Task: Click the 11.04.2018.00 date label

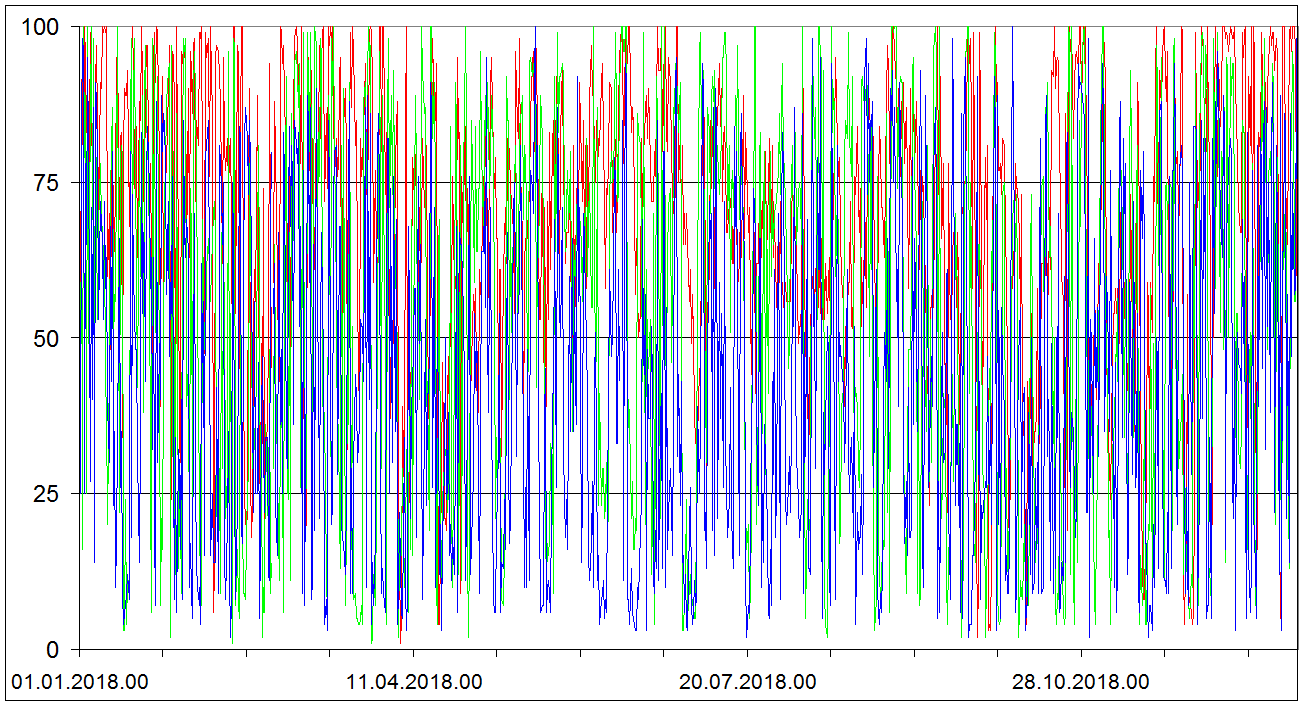Action: click(414, 683)
